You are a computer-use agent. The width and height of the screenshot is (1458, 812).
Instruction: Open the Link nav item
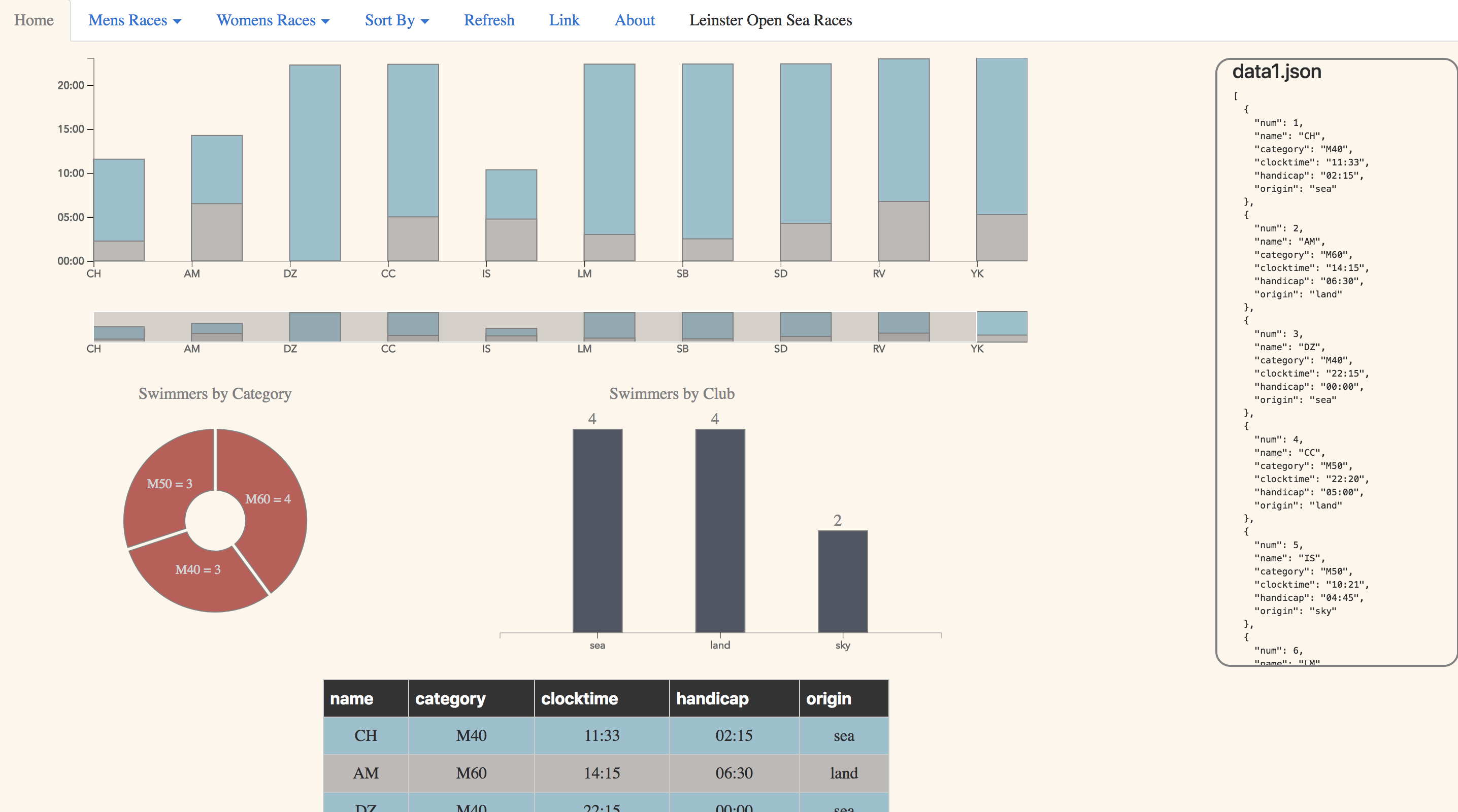pyautogui.click(x=564, y=20)
